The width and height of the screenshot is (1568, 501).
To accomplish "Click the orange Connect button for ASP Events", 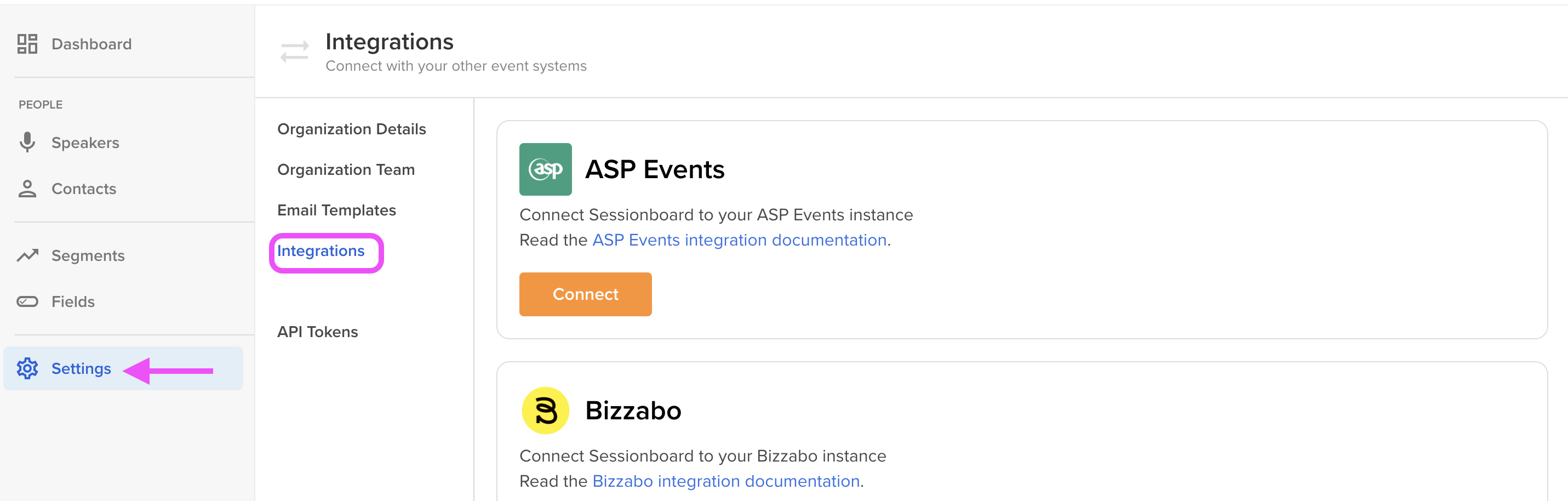I will point(586,294).
